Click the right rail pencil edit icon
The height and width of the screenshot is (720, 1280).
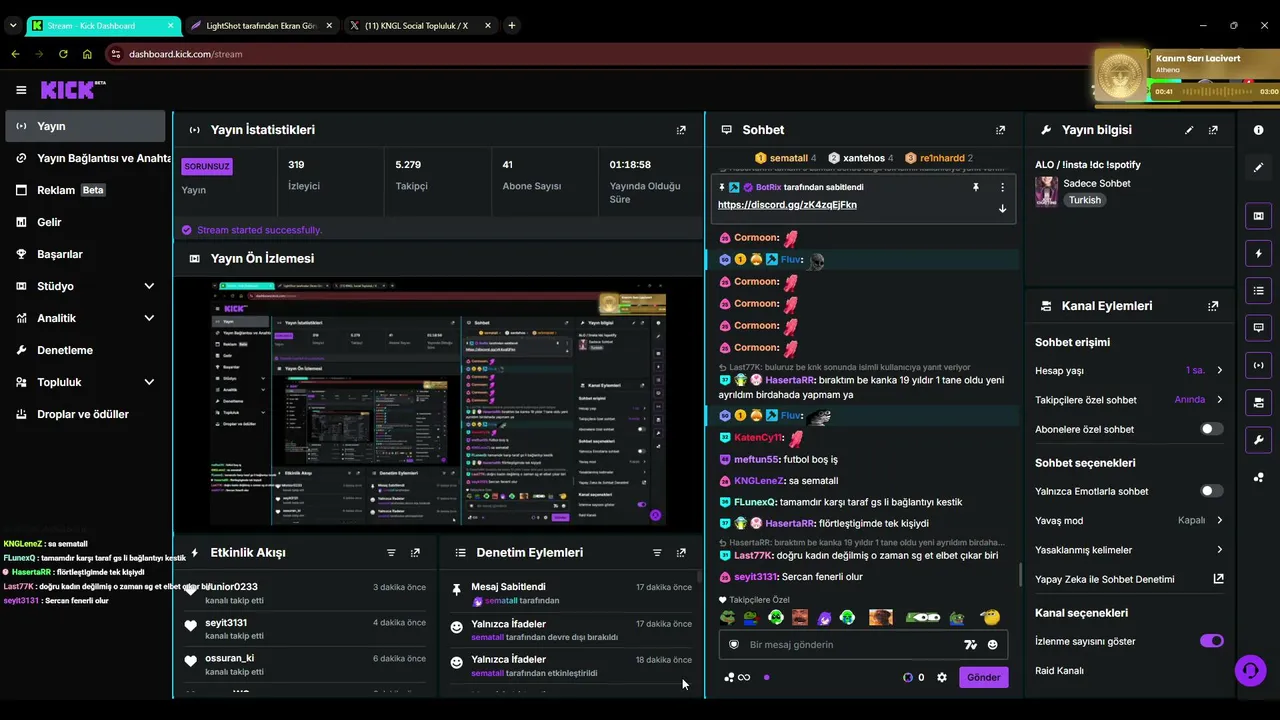click(1258, 167)
